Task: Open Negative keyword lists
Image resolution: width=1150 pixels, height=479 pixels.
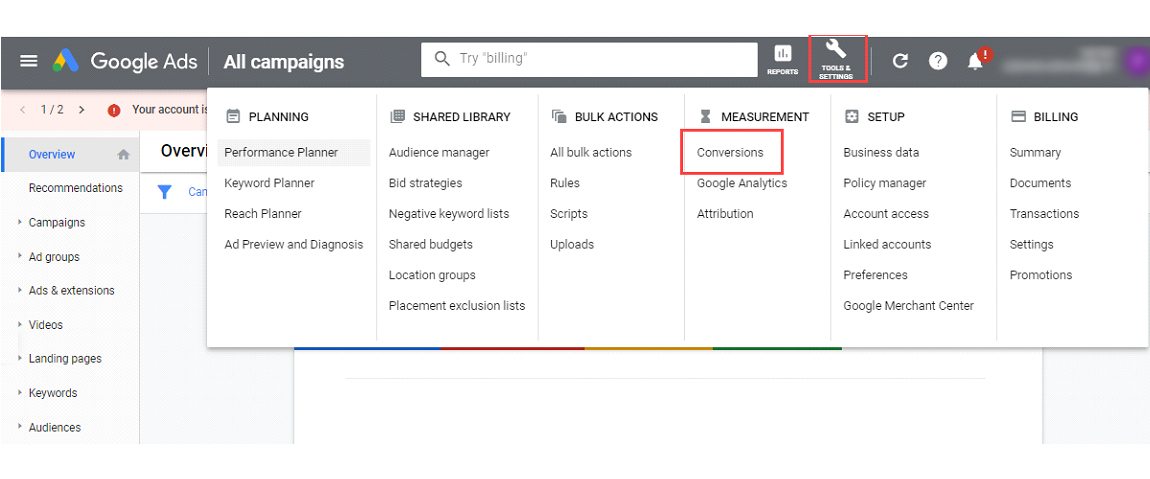Action: click(x=449, y=214)
